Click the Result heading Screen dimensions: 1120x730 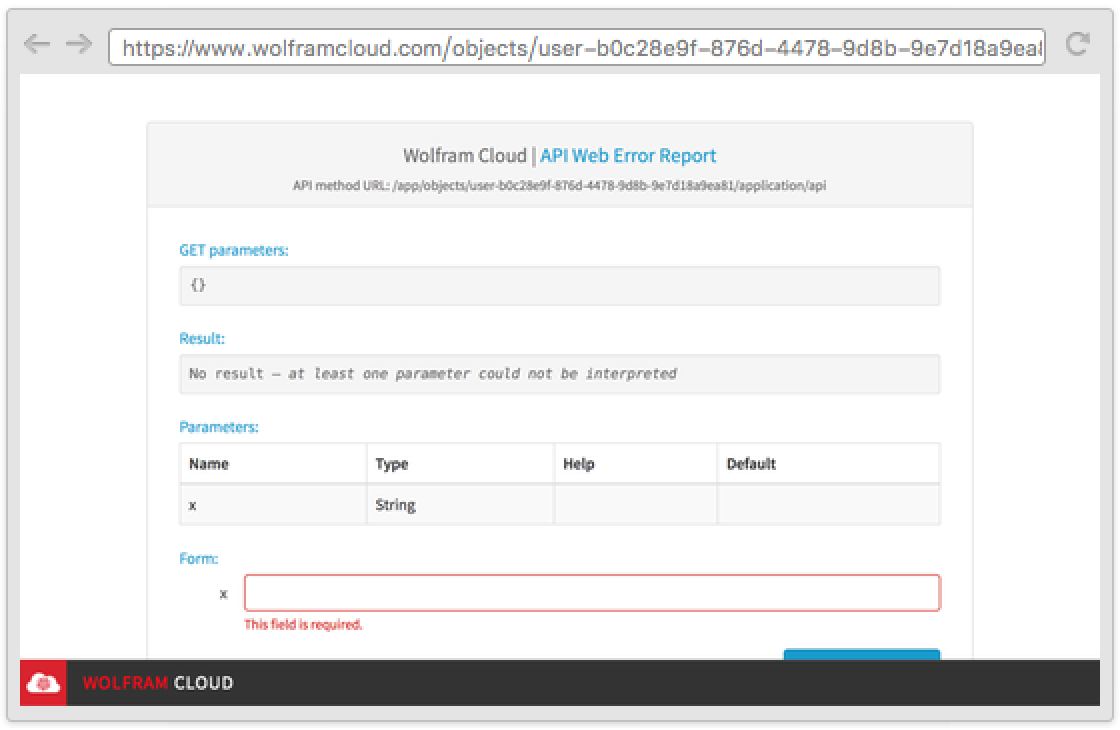pos(202,339)
